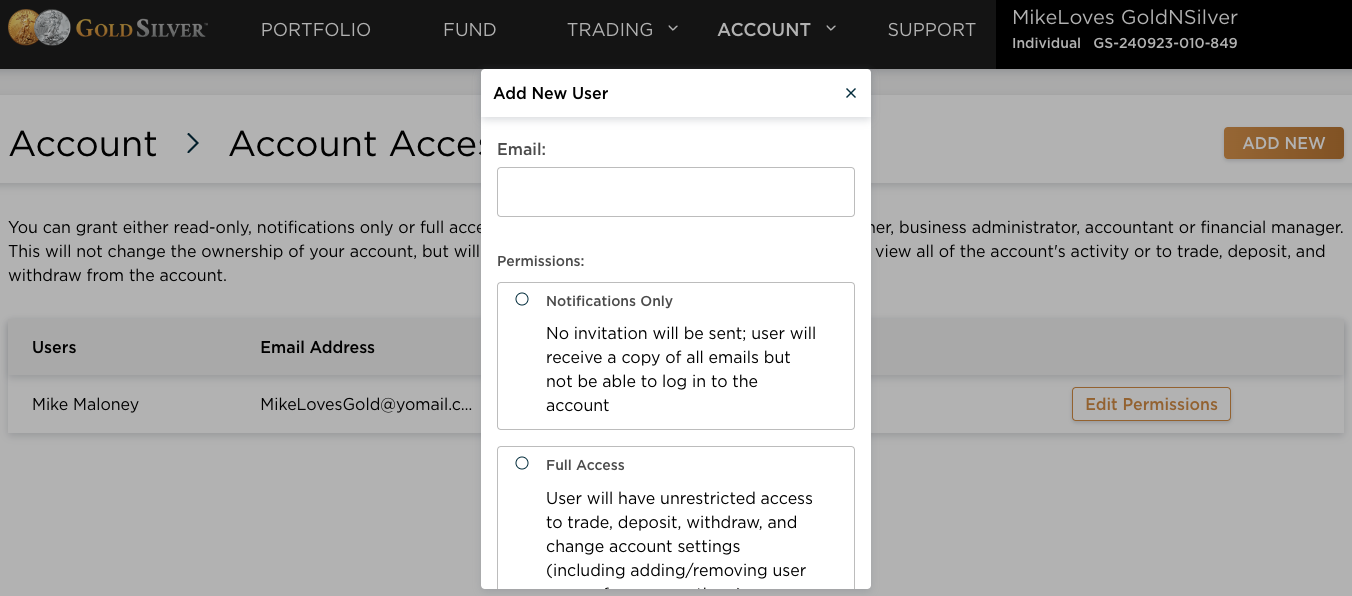Click the Trading menu label

coord(610,30)
